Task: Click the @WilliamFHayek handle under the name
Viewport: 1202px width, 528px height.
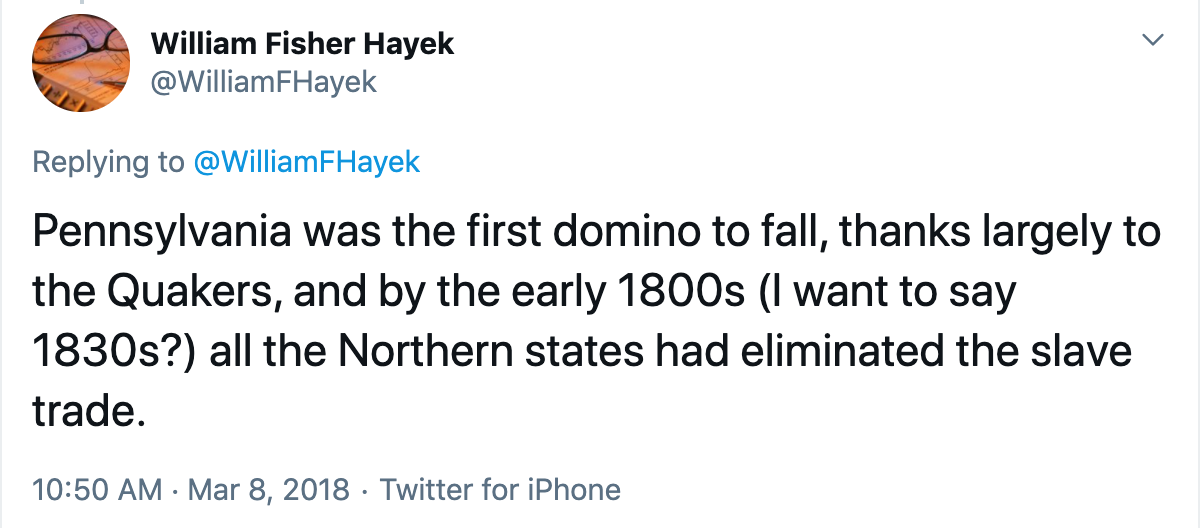Action: (x=263, y=82)
